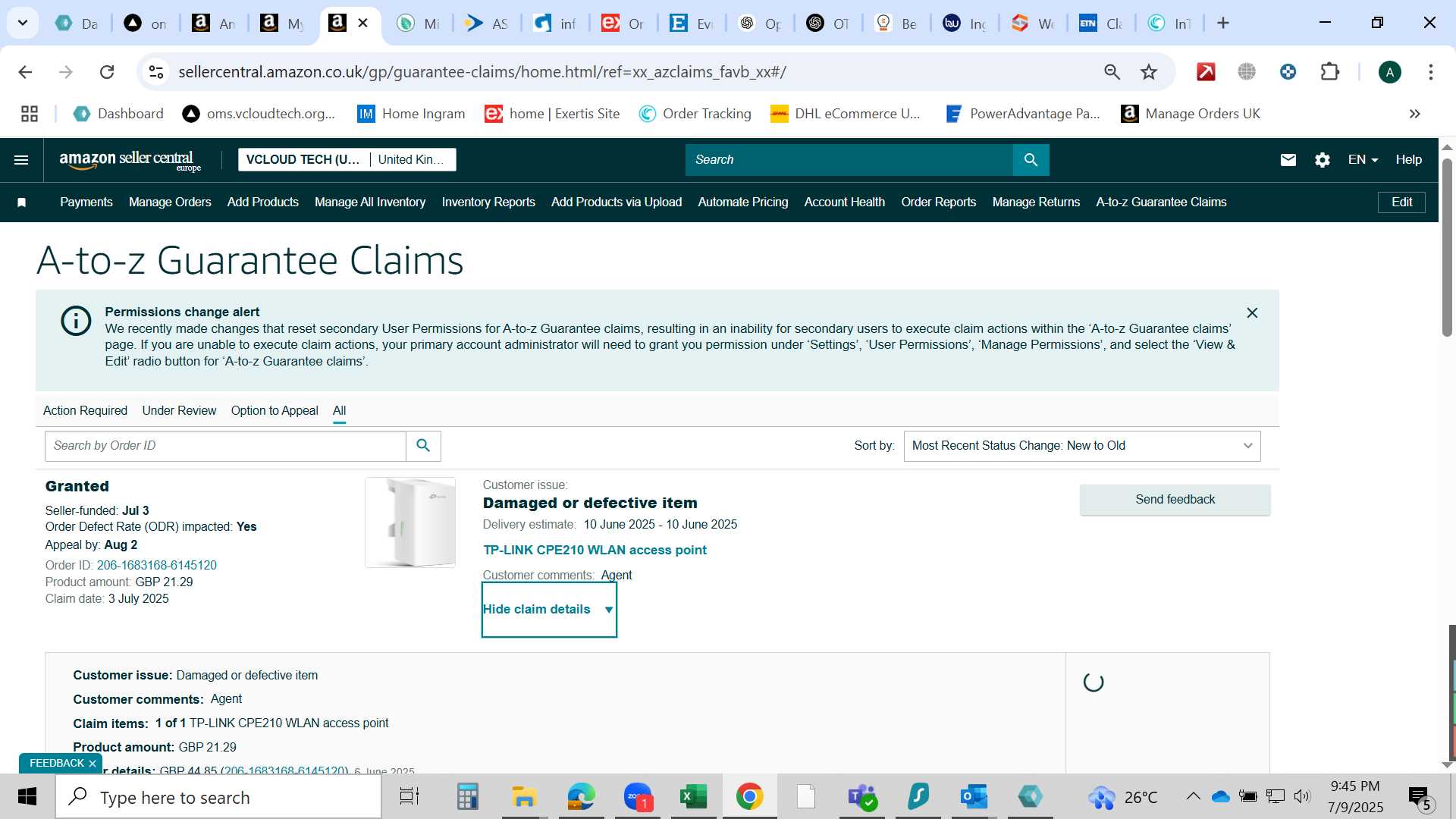Image resolution: width=1456 pixels, height=819 pixels.
Task: Switch to the Under Review tab
Action: click(179, 411)
